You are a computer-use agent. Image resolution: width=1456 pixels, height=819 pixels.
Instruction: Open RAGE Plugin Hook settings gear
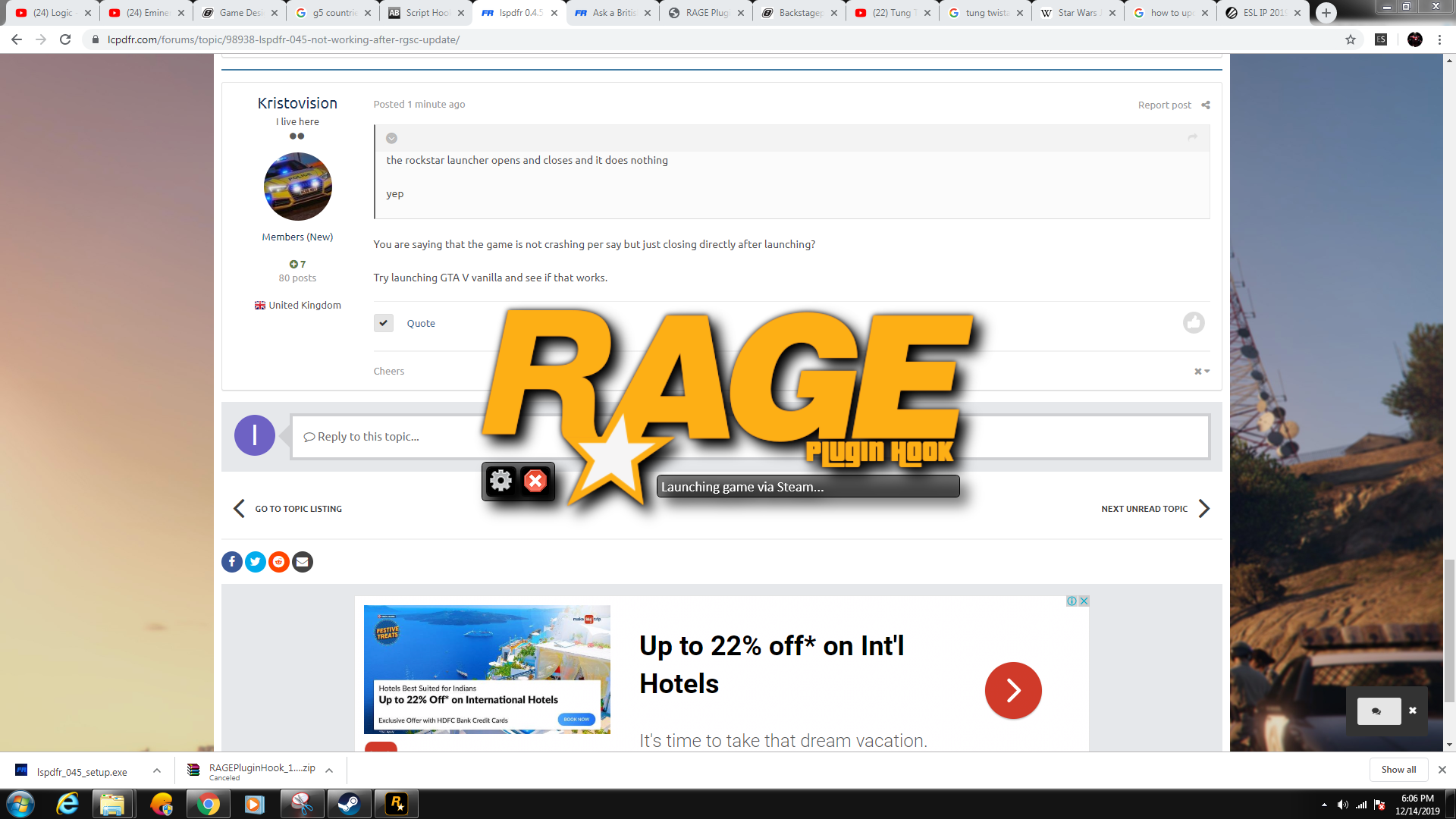[x=500, y=481]
